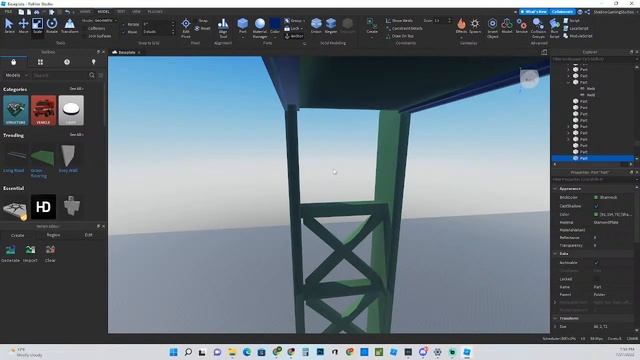Toggle the Join Surfaces checkbox
The image size is (640, 360).
point(85,36)
